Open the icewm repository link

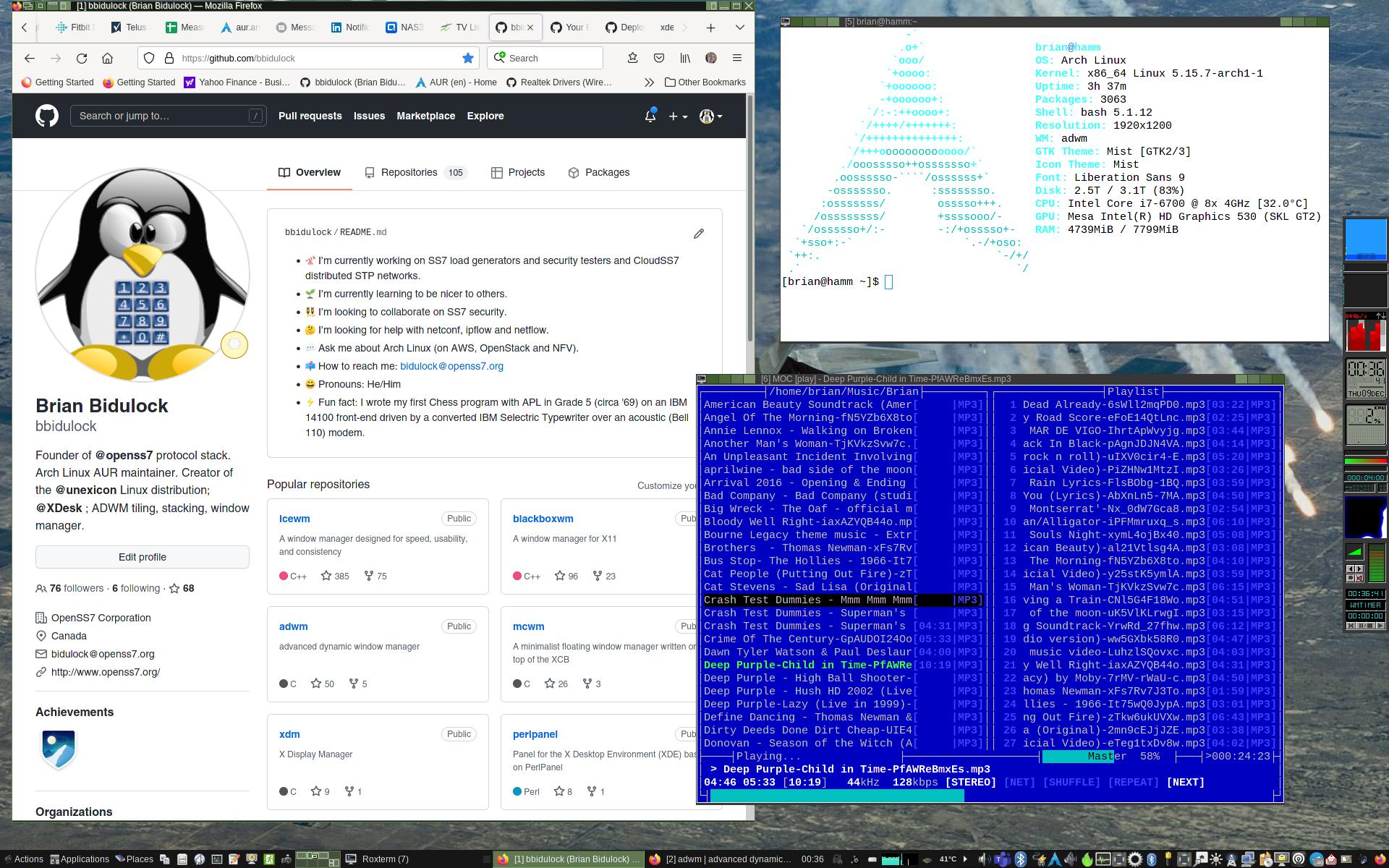coord(294,519)
